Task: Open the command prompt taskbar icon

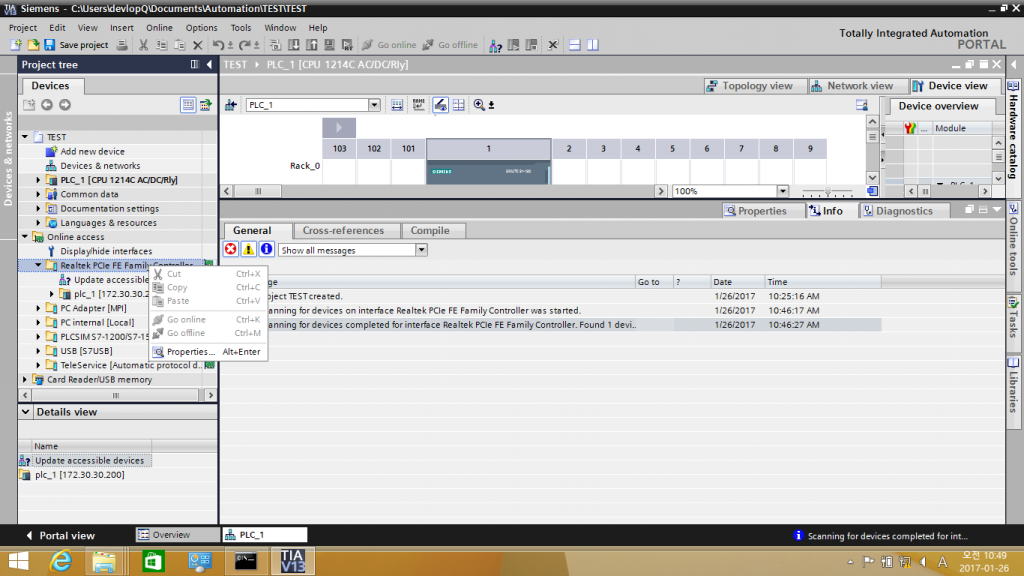Action: pos(246,561)
